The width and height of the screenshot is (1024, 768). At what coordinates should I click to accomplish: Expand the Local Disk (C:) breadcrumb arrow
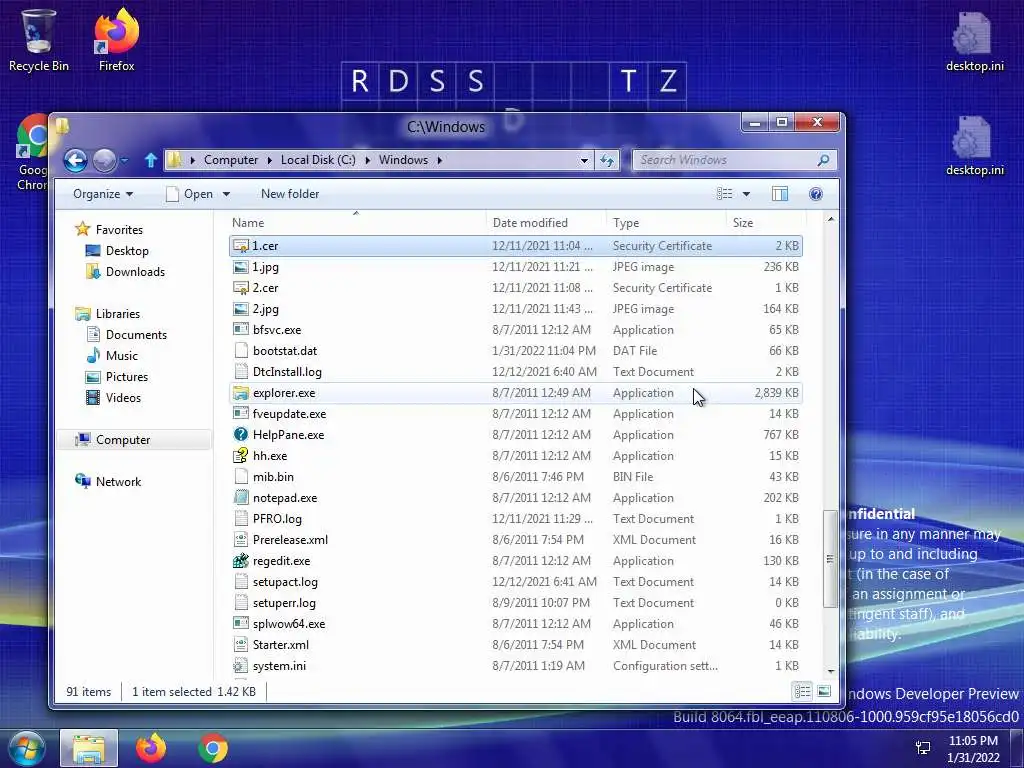point(367,160)
